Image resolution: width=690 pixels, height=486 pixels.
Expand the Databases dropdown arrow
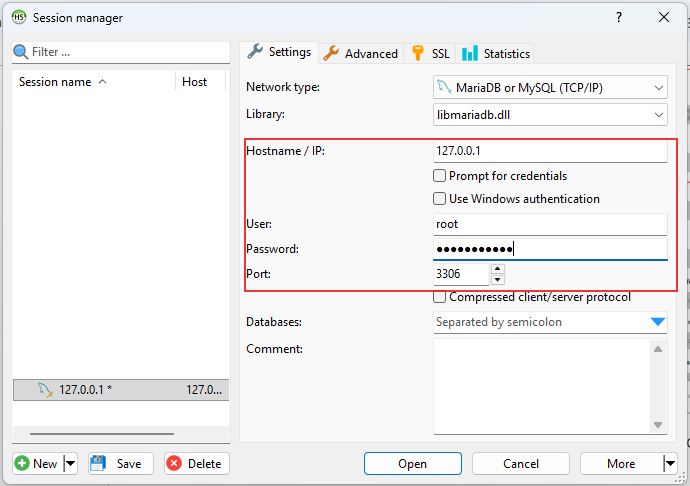click(657, 322)
